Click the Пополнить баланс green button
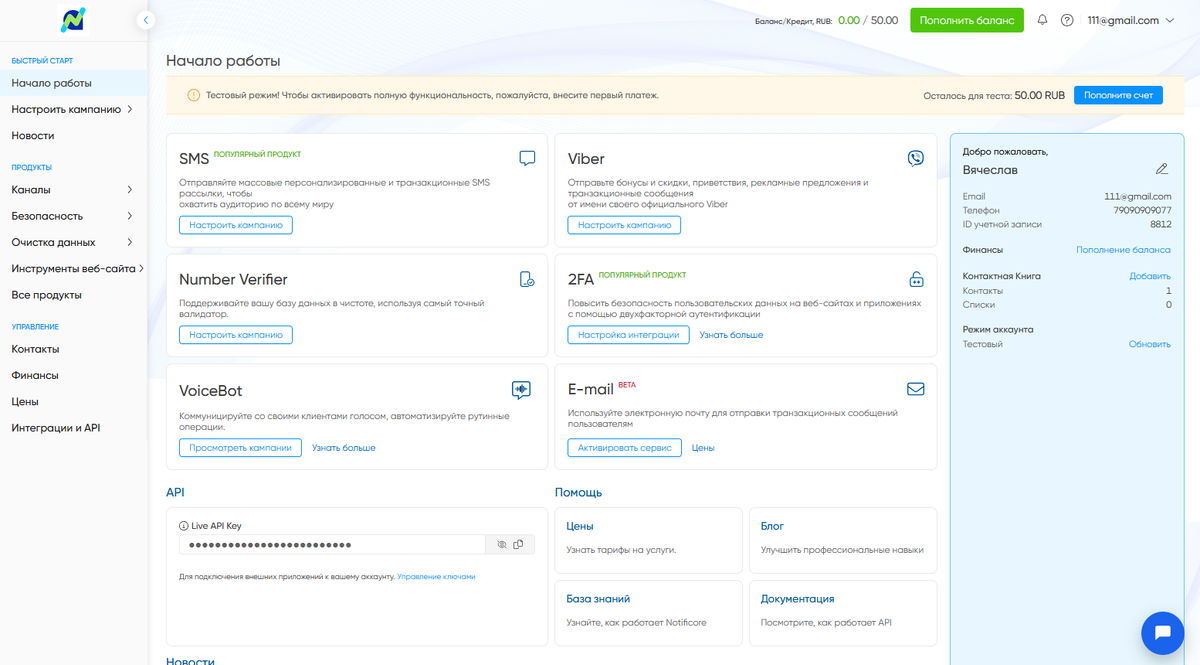Viewport: 1200px width, 665px height. pos(966,20)
